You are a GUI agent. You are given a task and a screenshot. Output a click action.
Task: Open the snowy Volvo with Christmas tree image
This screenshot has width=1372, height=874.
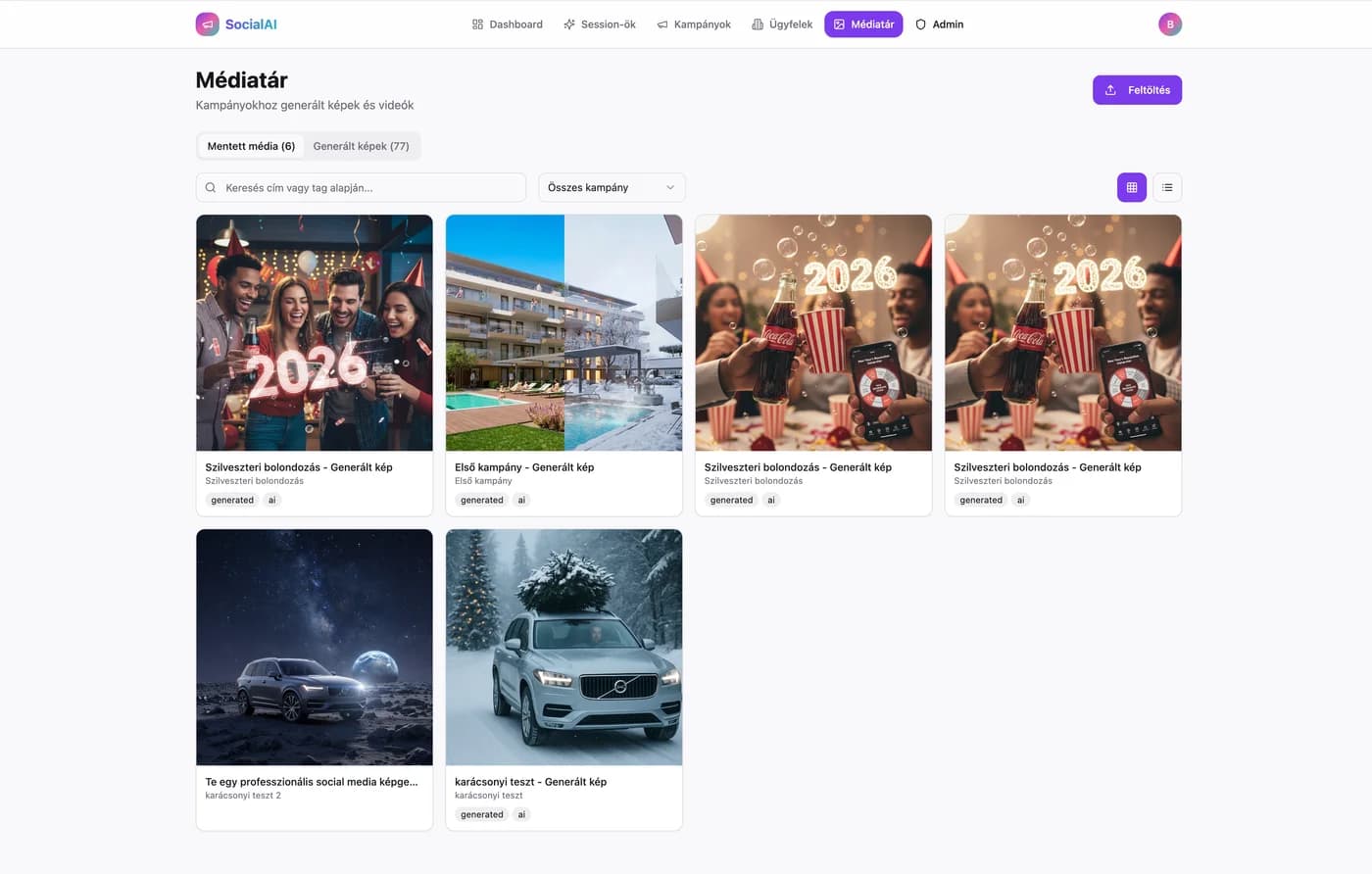(563, 648)
